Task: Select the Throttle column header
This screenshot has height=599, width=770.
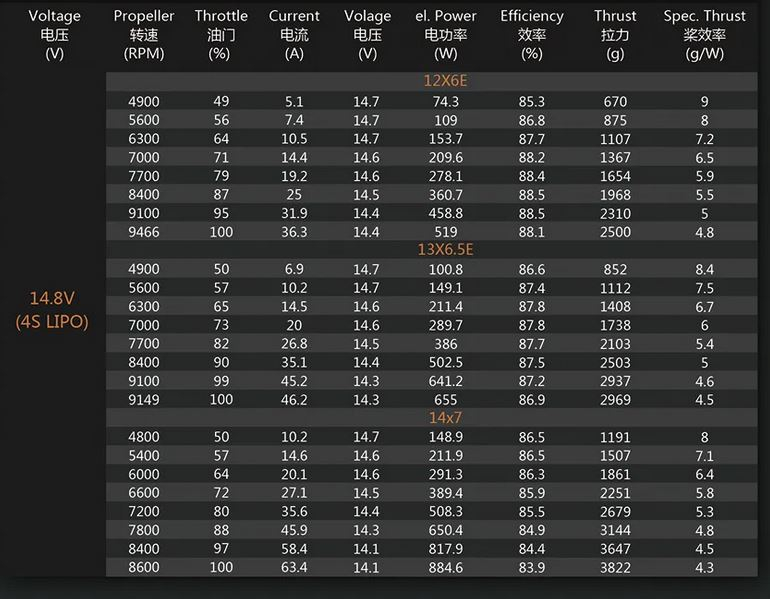Action: (221, 34)
